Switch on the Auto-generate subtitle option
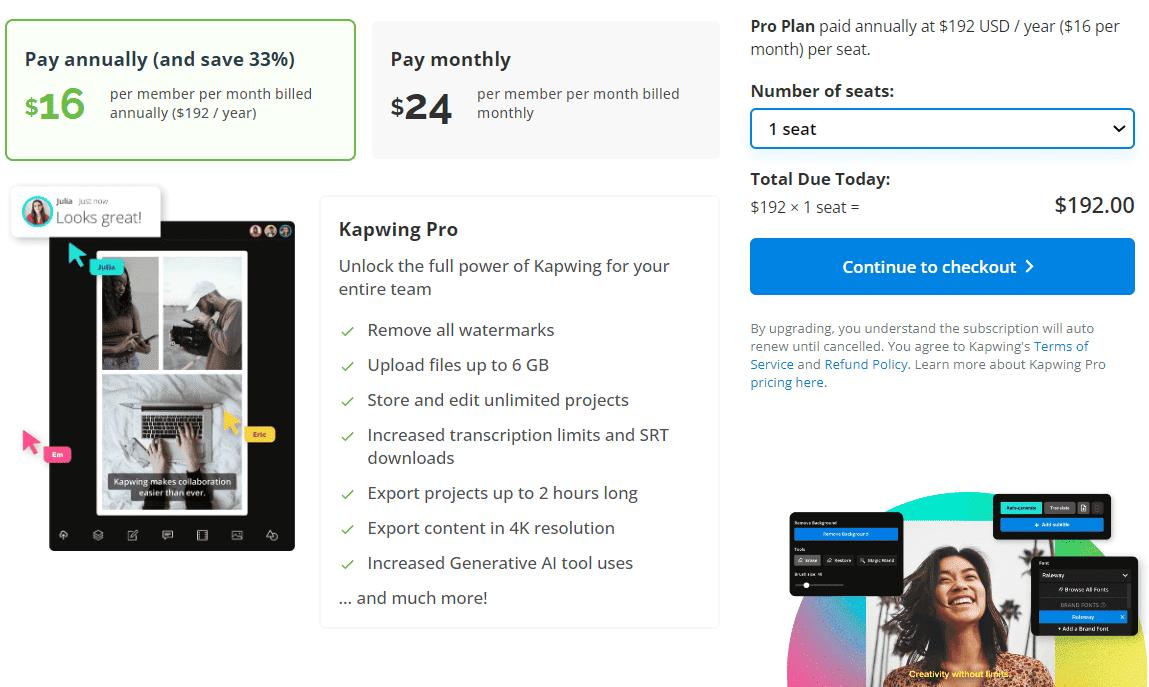The width and height of the screenshot is (1149, 687). point(1020,508)
